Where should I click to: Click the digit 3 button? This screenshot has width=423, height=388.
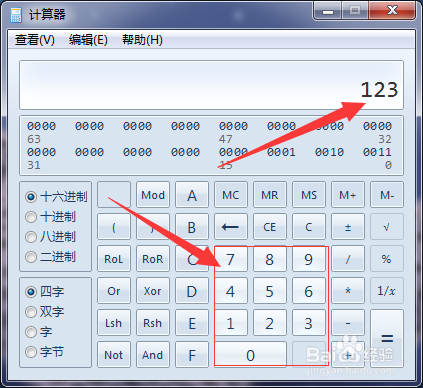coord(309,323)
